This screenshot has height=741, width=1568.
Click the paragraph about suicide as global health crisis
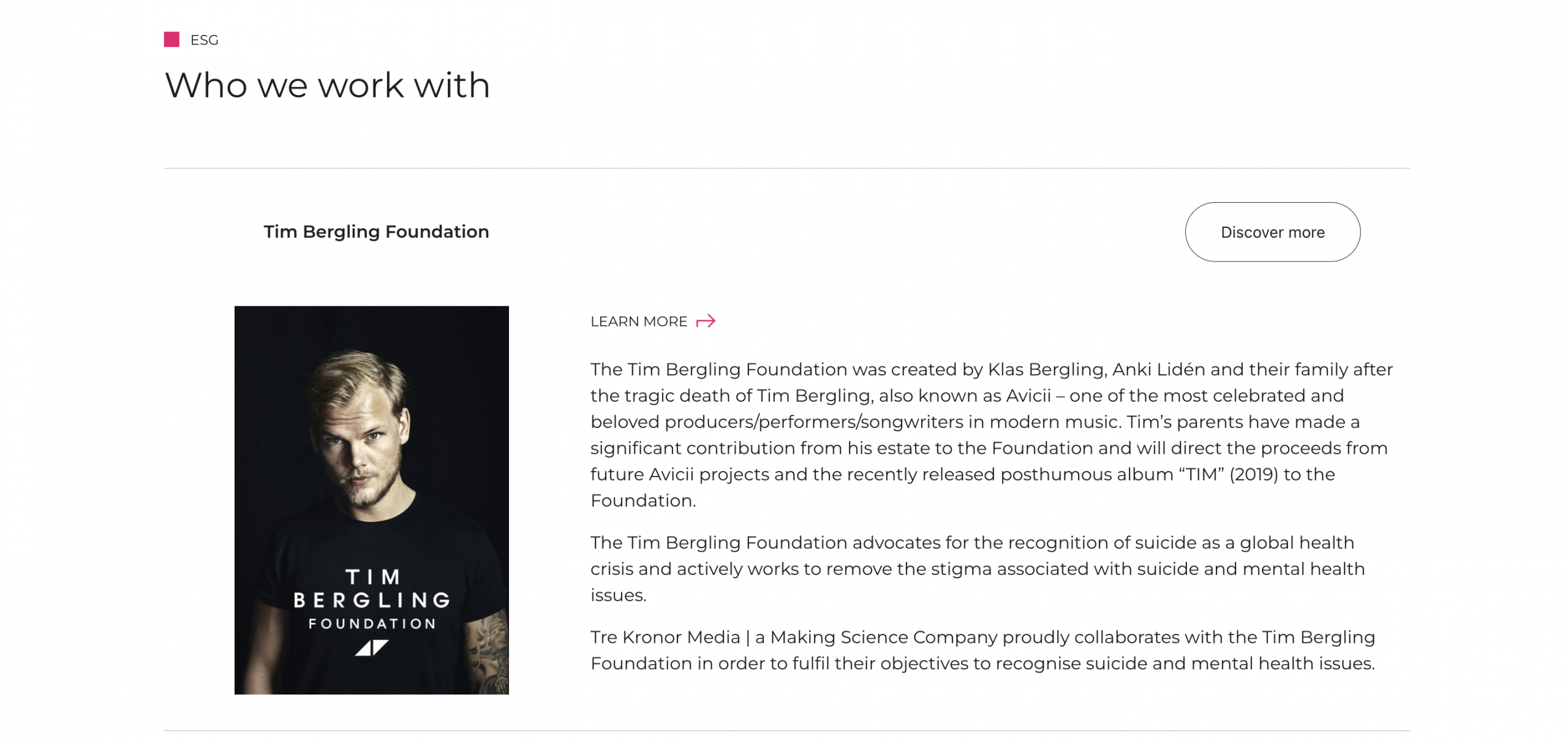[978, 568]
